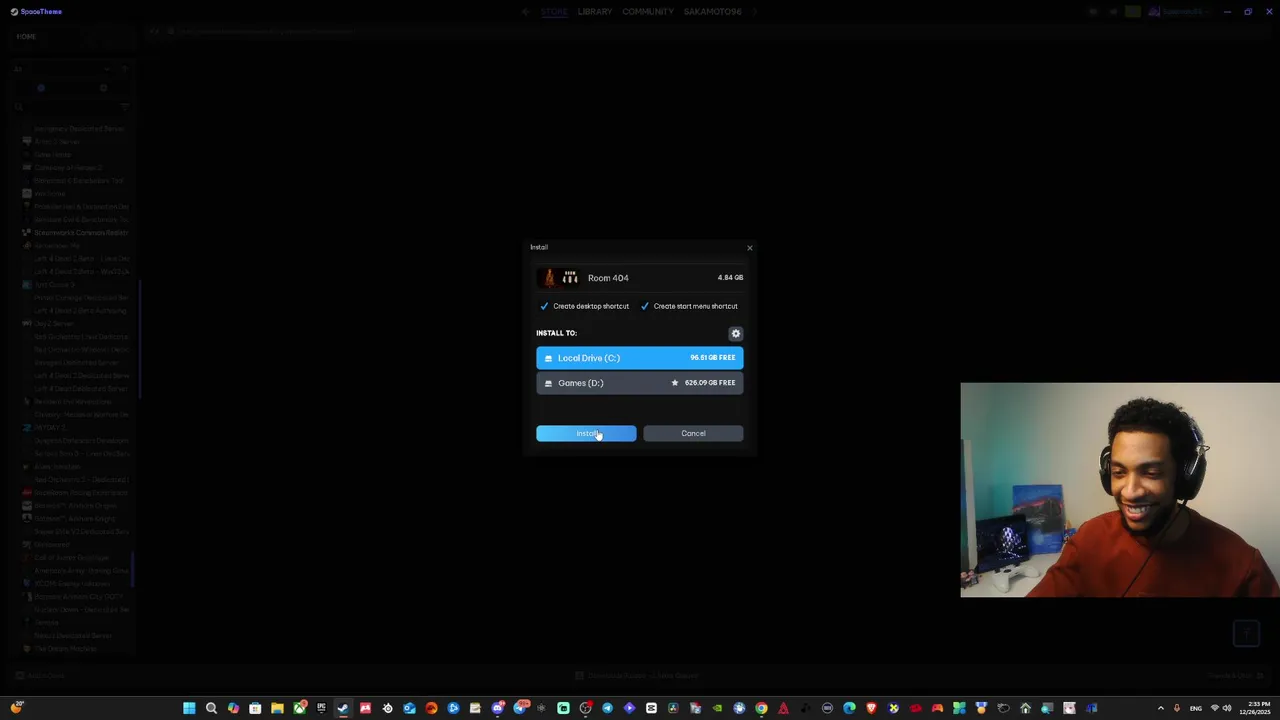Open Brave browser from the taskbar
This screenshot has height=720, width=1280.
pyautogui.click(x=871, y=708)
